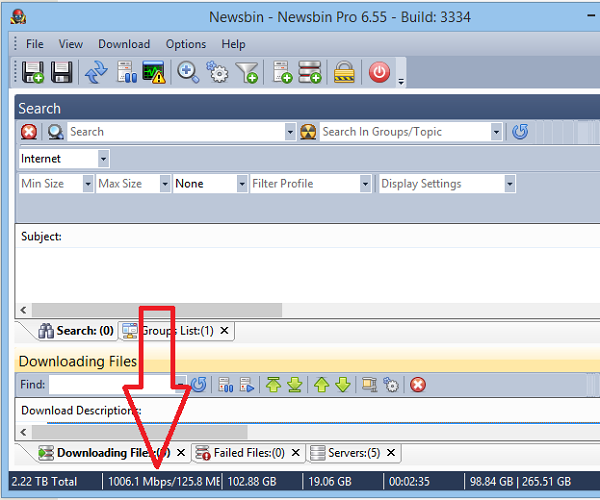This screenshot has height=500, width=600.
Task: Click the reset arrow beside Find field
Action: click(x=199, y=384)
